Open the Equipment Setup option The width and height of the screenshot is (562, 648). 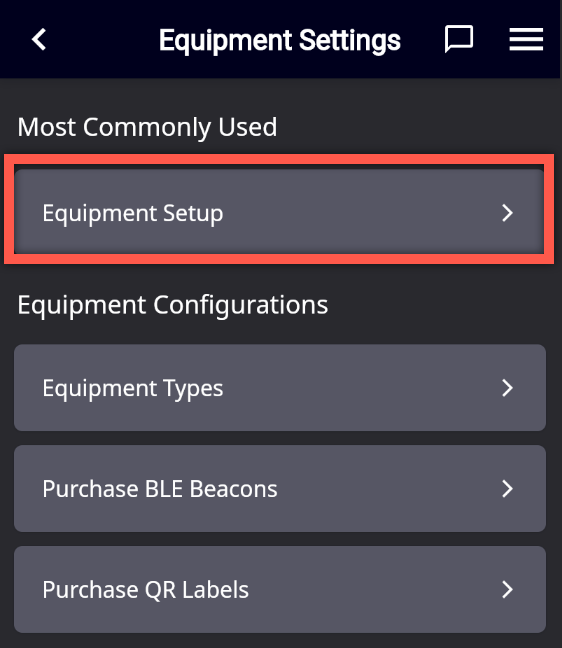[279, 210]
